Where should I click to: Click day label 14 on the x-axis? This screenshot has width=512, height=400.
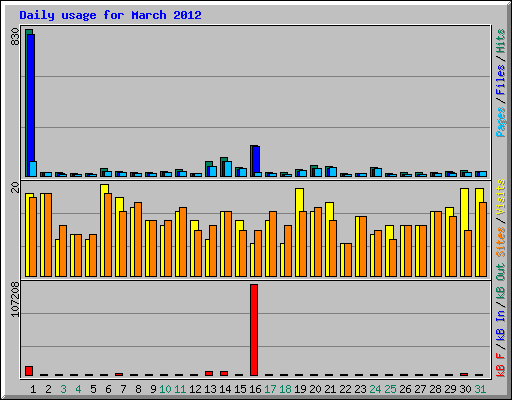coord(225,389)
